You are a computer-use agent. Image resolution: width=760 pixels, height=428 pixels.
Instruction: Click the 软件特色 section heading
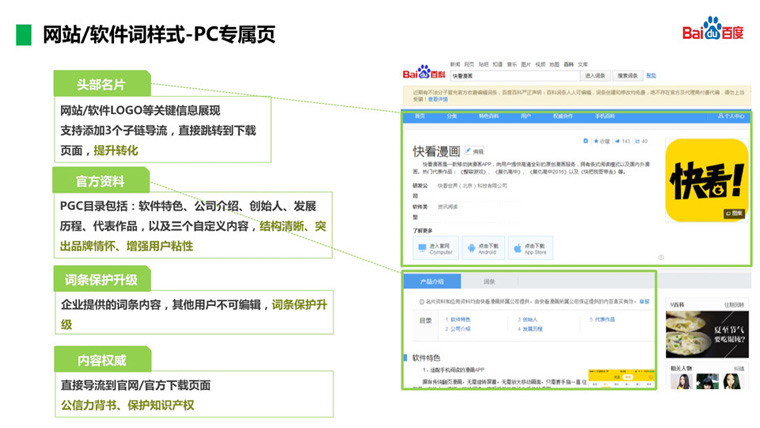coord(426,358)
